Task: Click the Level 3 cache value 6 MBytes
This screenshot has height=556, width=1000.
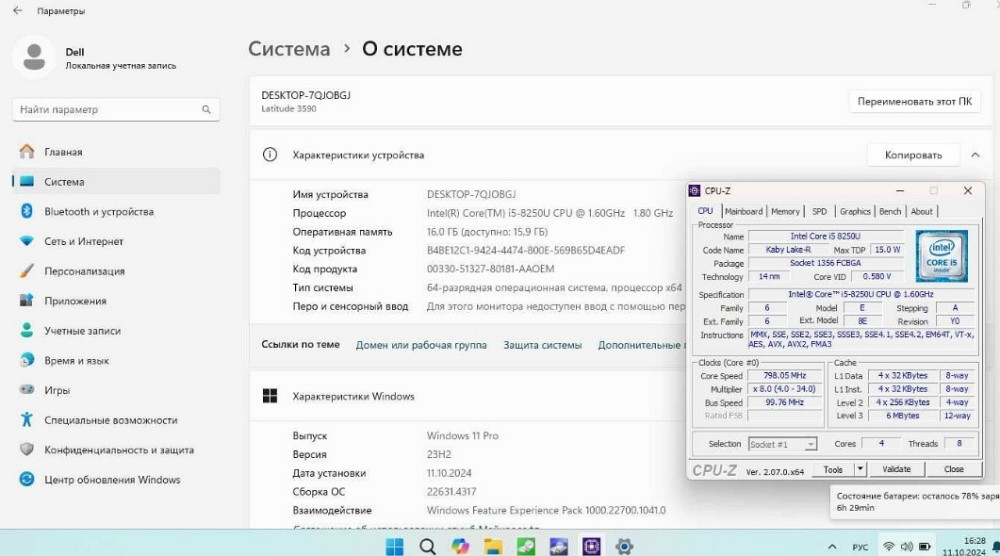Action: point(902,416)
